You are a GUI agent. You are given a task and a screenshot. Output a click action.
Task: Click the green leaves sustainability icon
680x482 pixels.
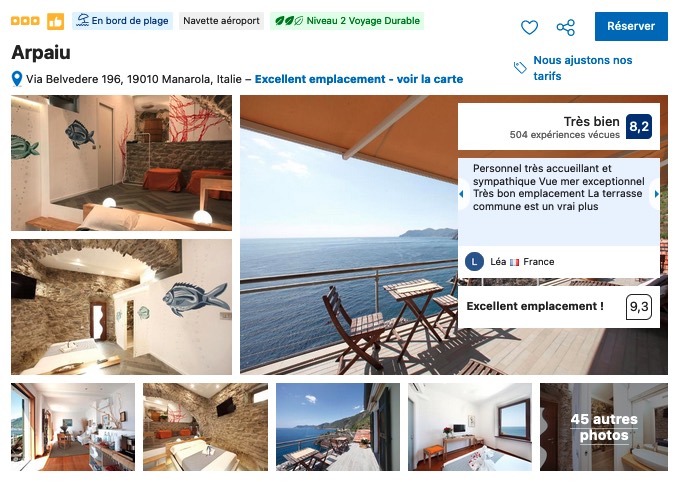[289, 20]
